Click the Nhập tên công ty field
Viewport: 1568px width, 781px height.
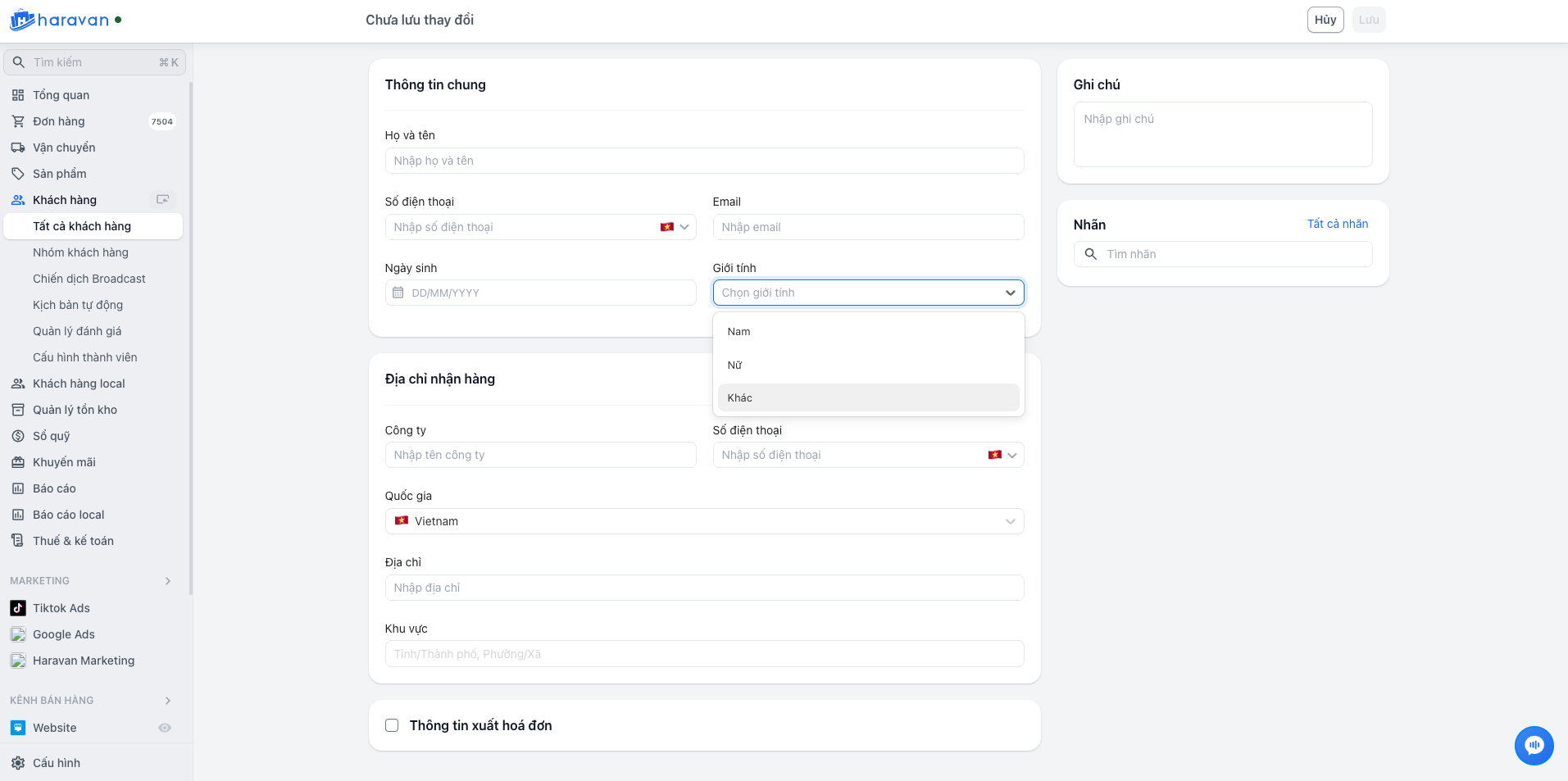coord(541,455)
